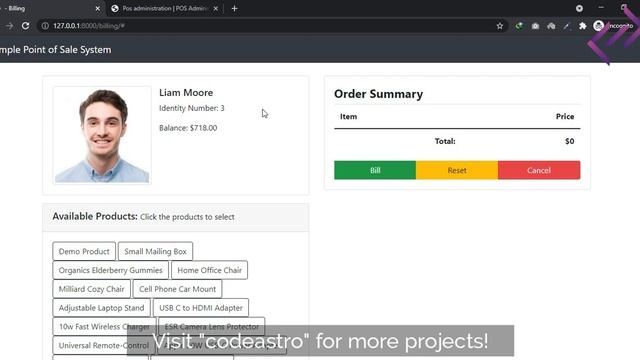
Task: Go forward in browser history
Action: 9,26
